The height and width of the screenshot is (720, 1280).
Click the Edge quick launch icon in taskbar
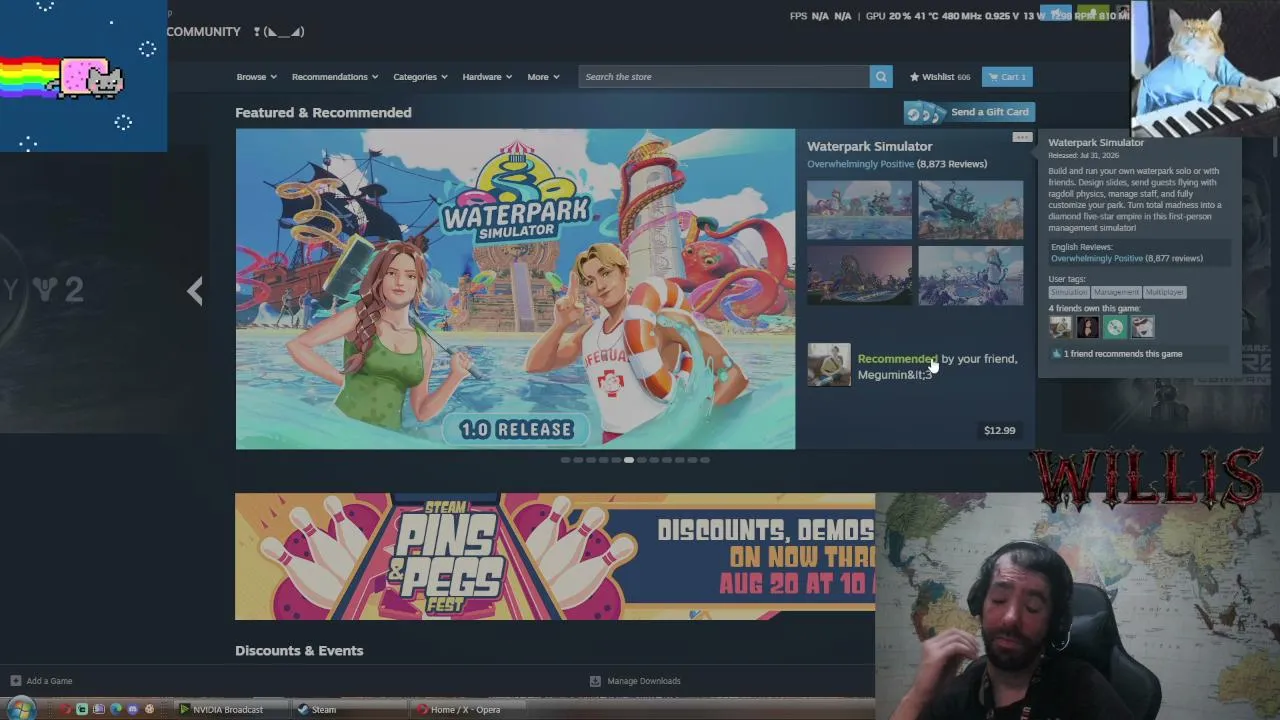click(x=116, y=710)
